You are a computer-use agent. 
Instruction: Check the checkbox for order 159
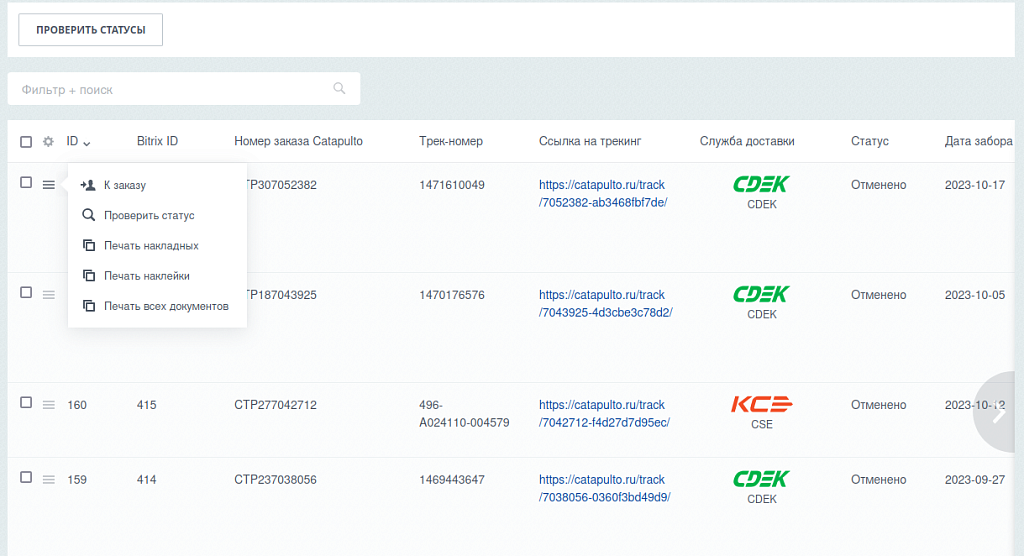click(x=26, y=478)
